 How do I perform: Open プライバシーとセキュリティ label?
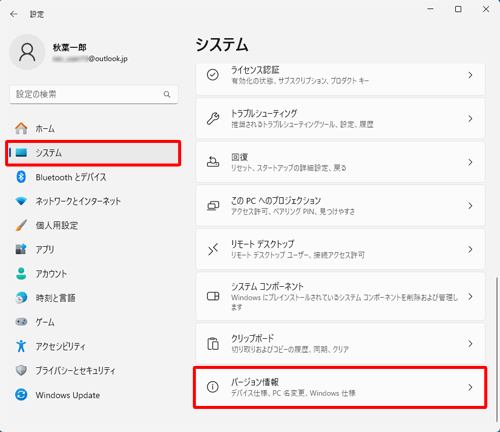pyautogui.click(x=75, y=370)
